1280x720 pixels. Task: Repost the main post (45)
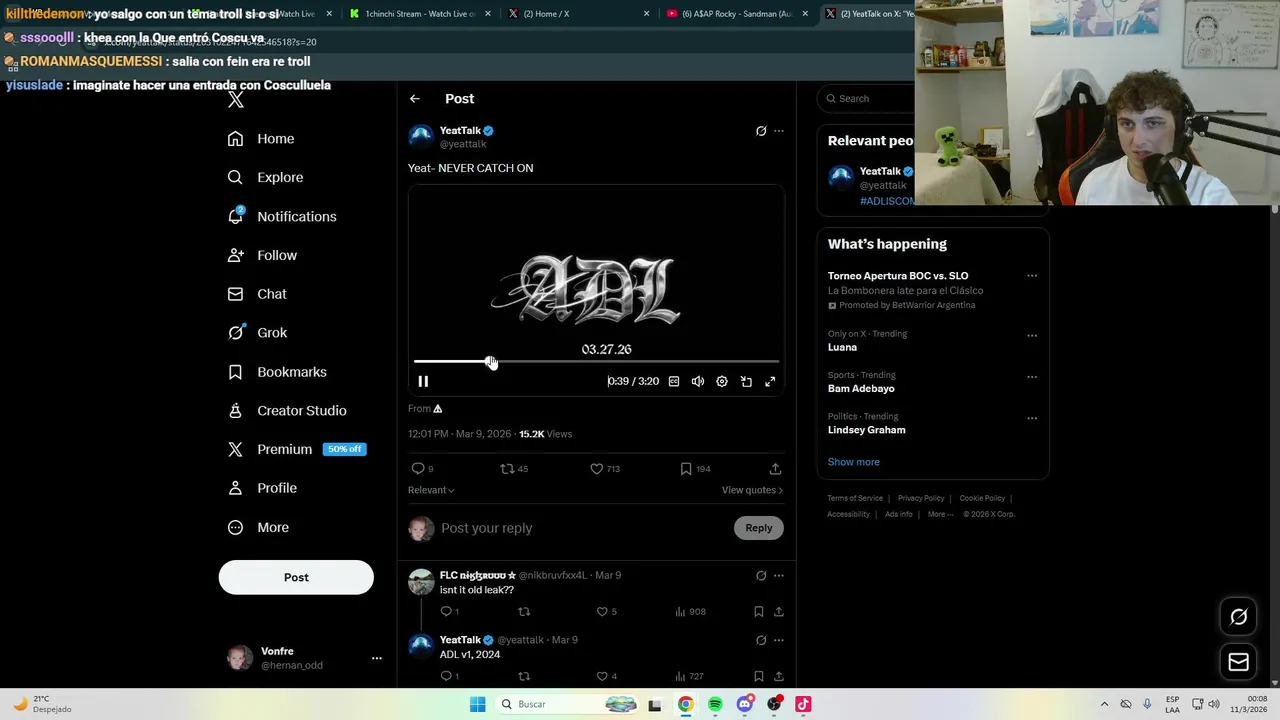pos(514,469)
